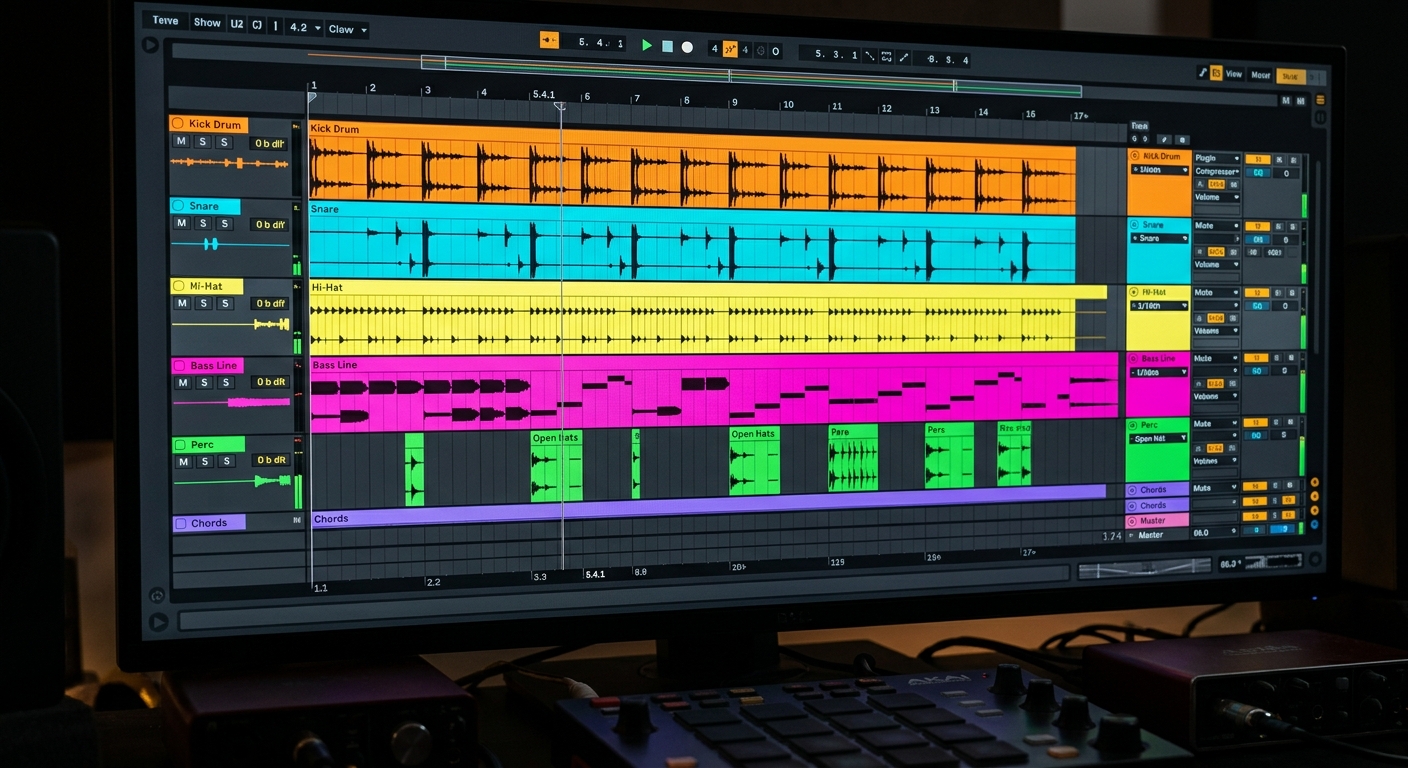Open the Claw preset dropdown in the top bar
The image size is (1408, 768).
click(346, 29)
